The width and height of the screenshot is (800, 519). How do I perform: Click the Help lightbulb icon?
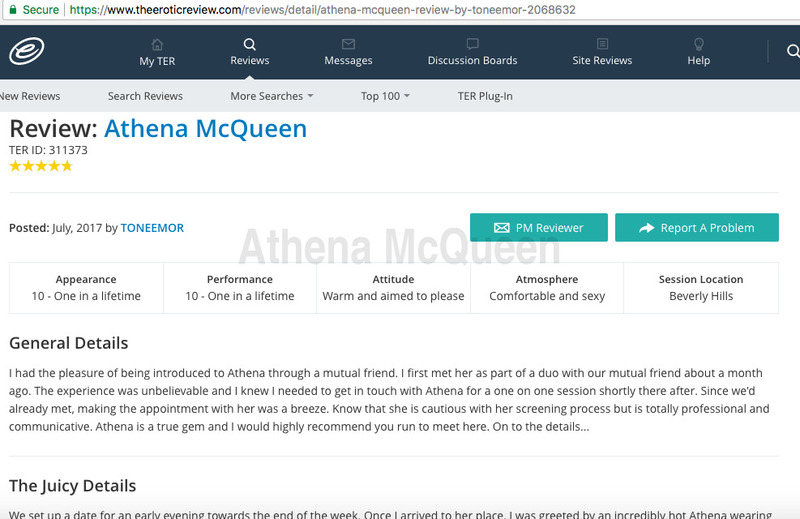(698, 44)
